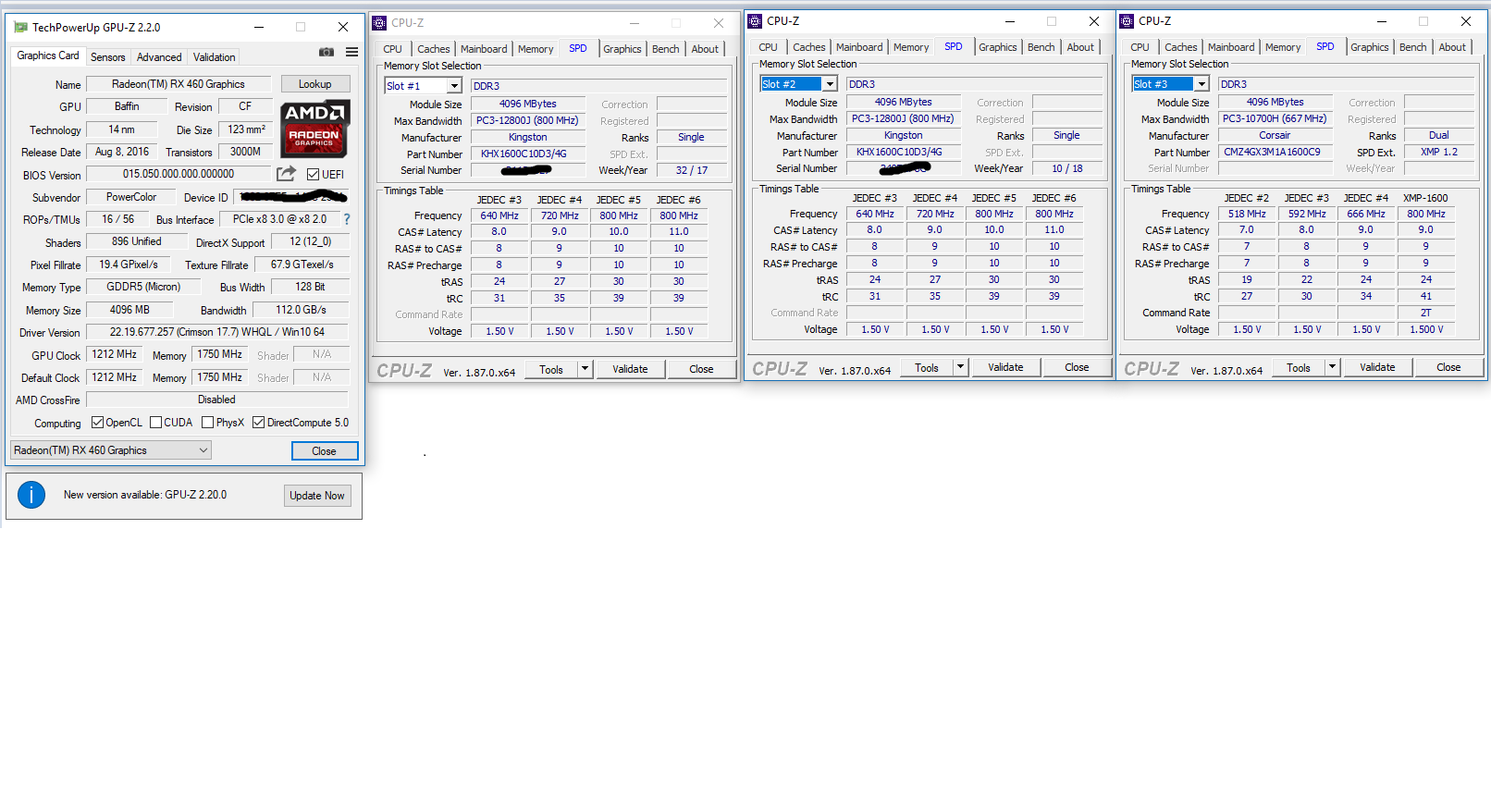Open the Caches tab in first CPU-Z window
1491x812 pixels.
[433, 49]
